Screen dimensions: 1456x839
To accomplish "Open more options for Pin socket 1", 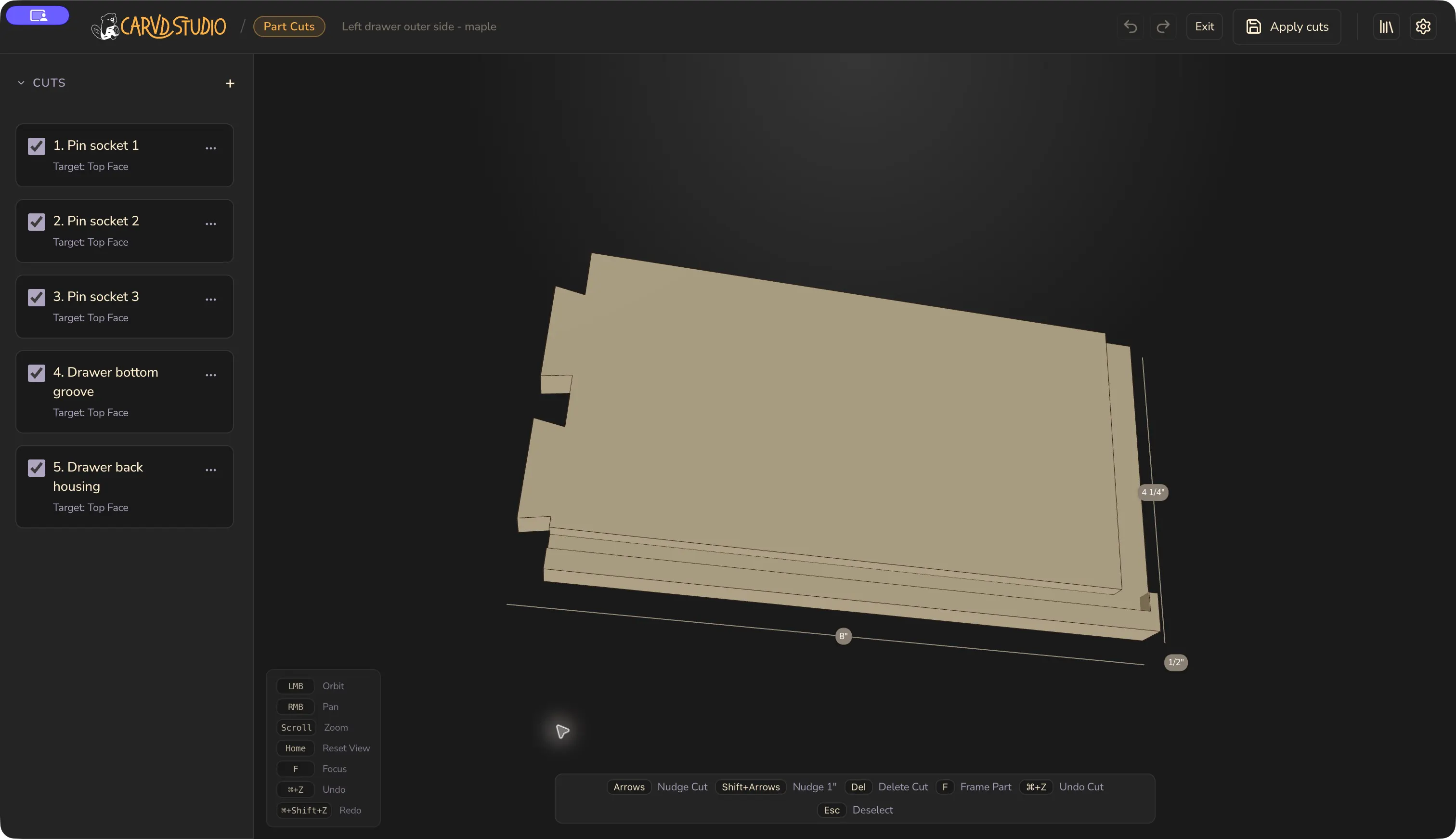I will coord(211,148).
